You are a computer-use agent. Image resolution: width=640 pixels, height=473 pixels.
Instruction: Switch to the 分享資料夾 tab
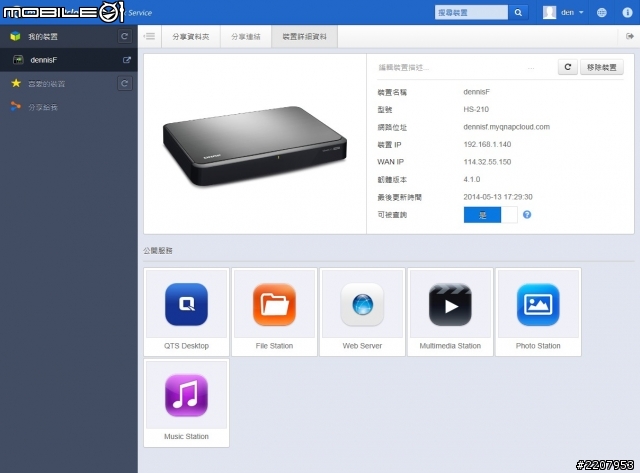pos(191,36)
